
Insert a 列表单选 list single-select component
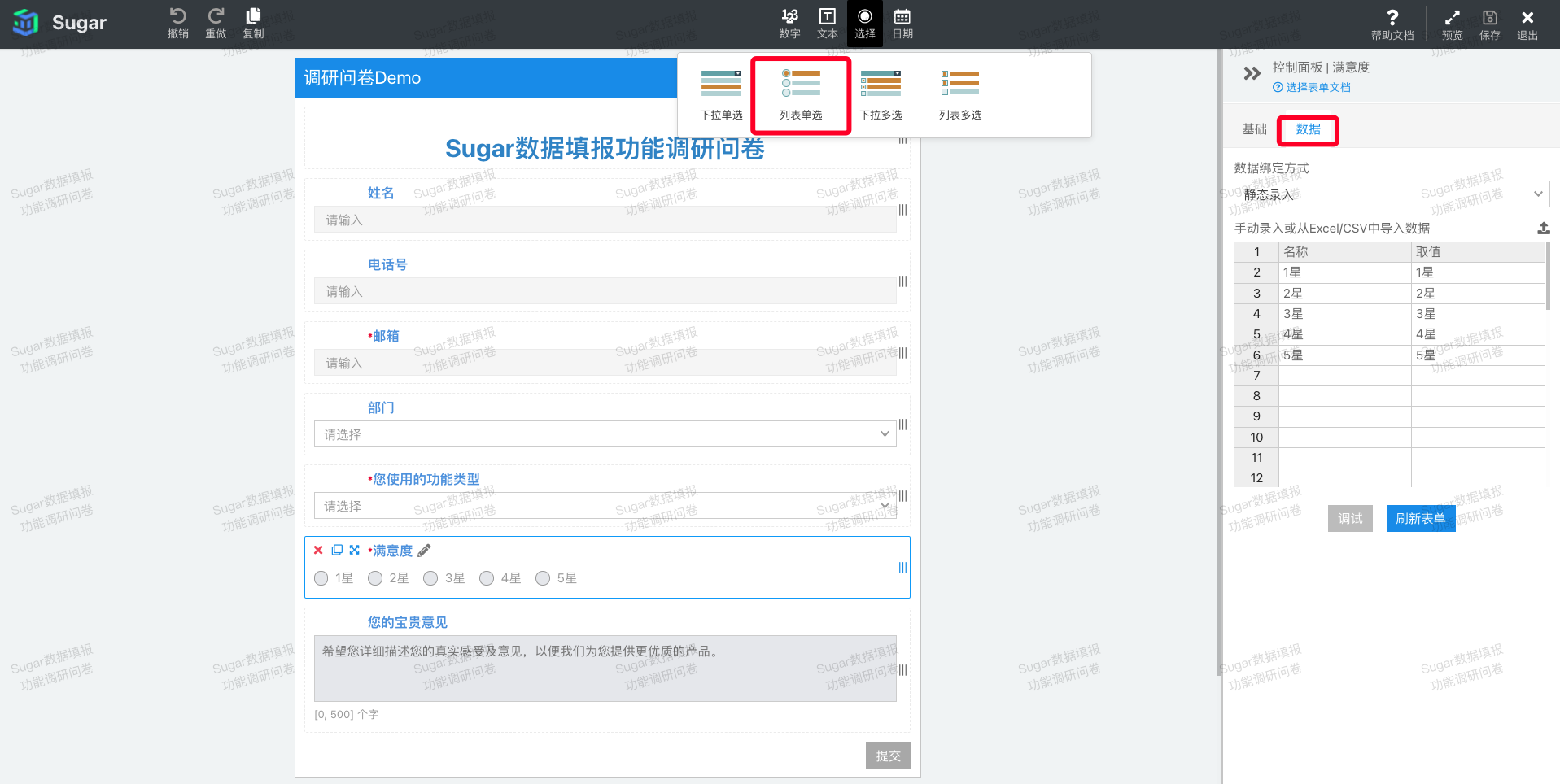[801, 95]
